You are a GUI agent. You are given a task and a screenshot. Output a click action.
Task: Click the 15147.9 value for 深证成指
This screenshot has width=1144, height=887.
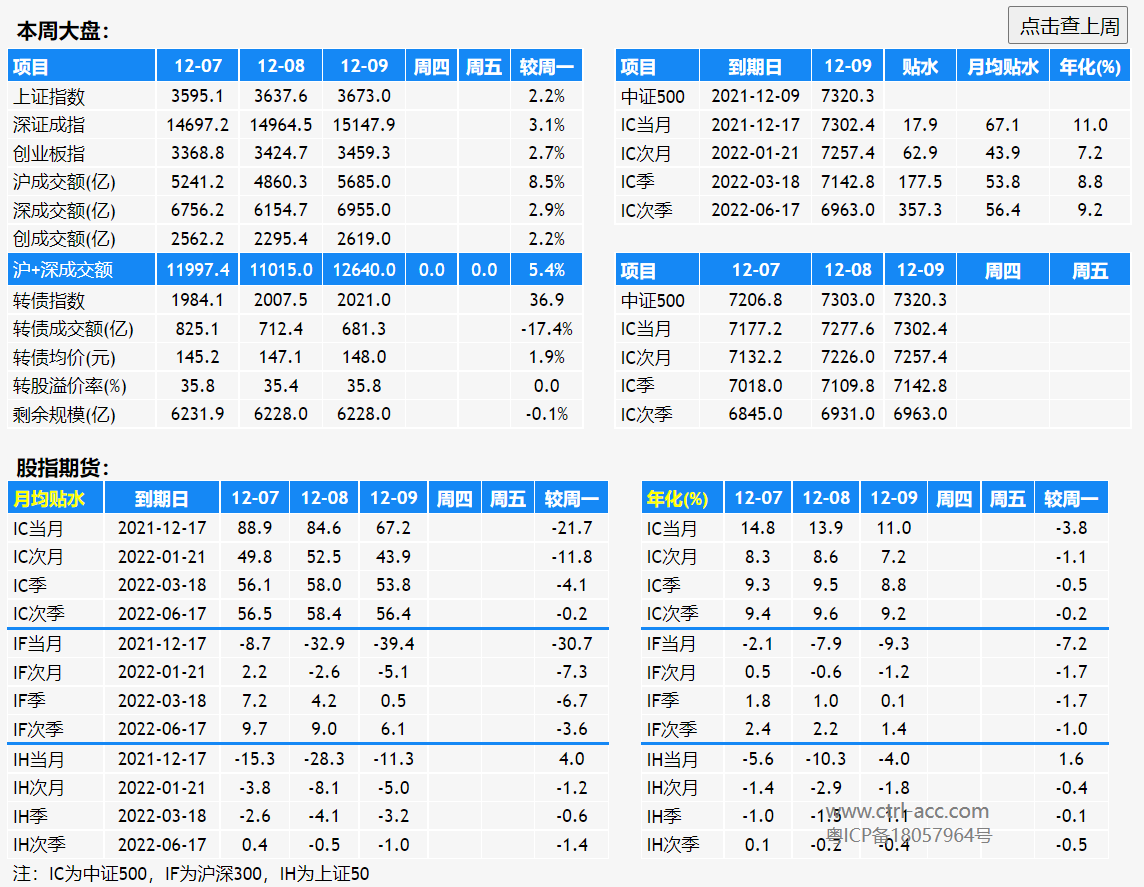tap(364, 125)
